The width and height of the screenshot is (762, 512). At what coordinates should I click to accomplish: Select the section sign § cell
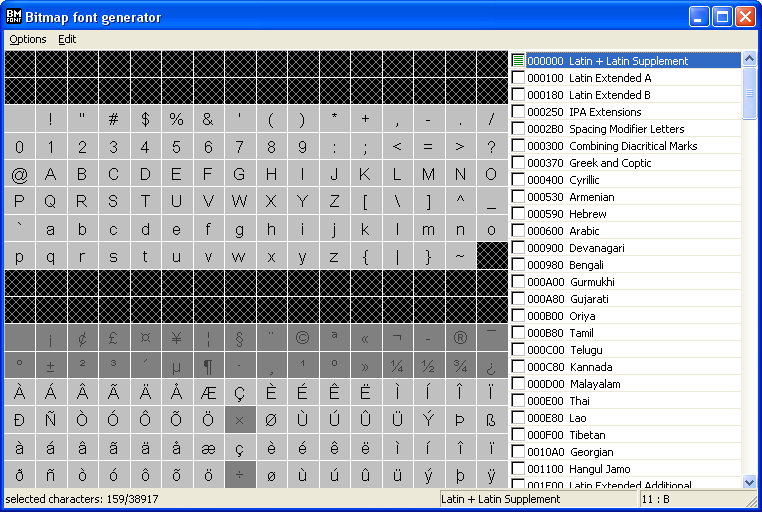pyautogui.click(x=240, y=338)
